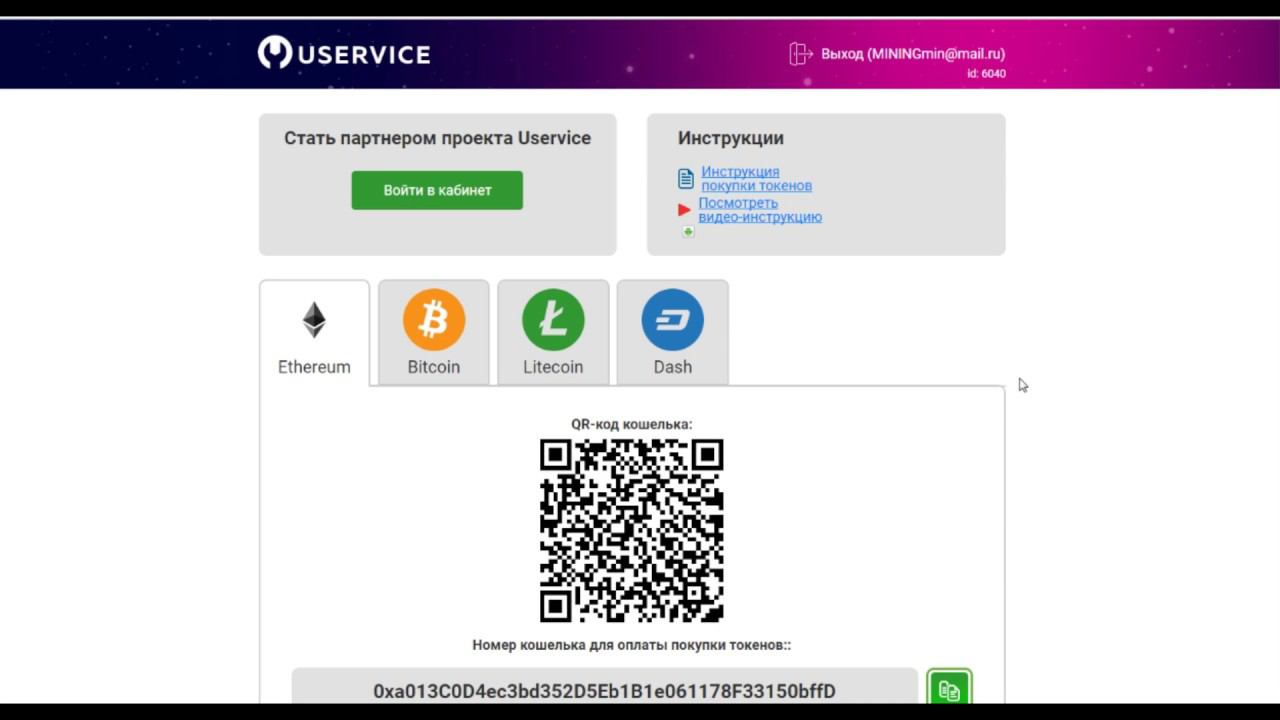
Task: Open Инструкция покупки токенов link
Action: (756, 179)
